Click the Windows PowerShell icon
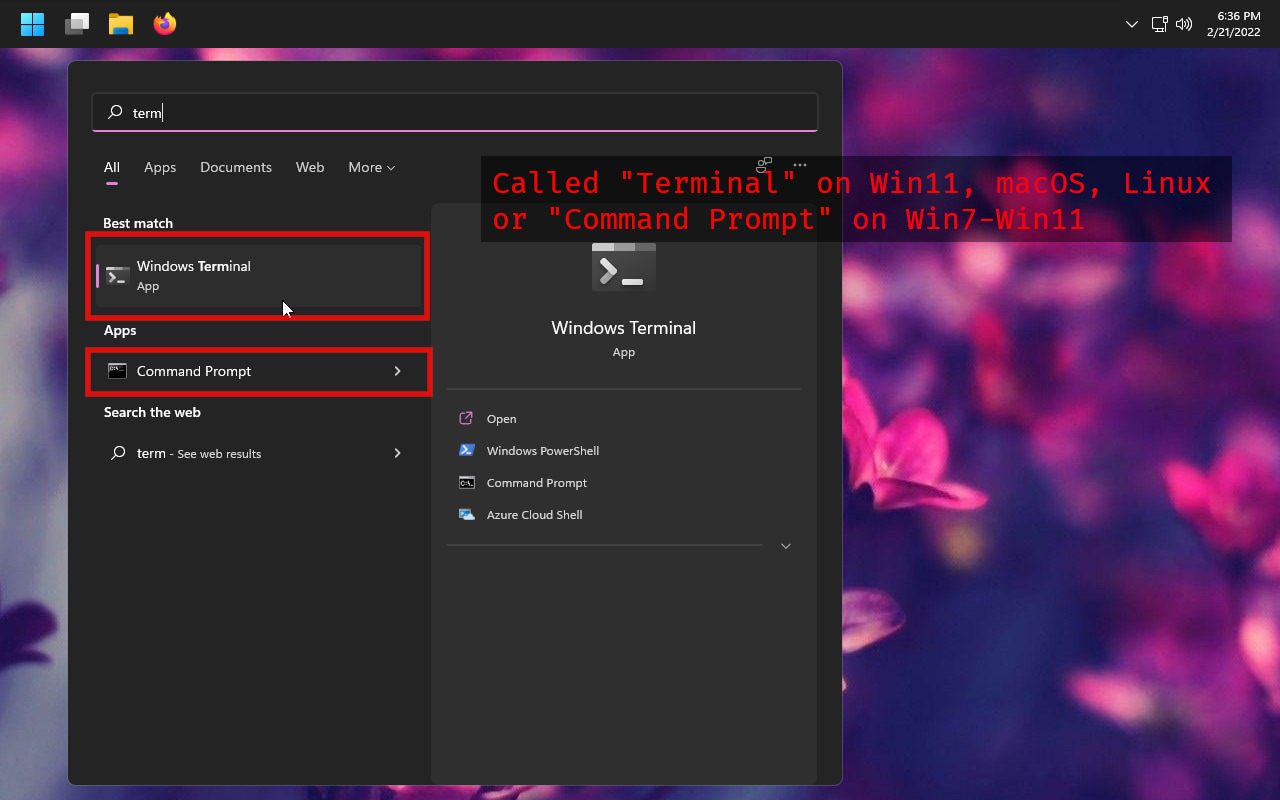 [466, 450]
